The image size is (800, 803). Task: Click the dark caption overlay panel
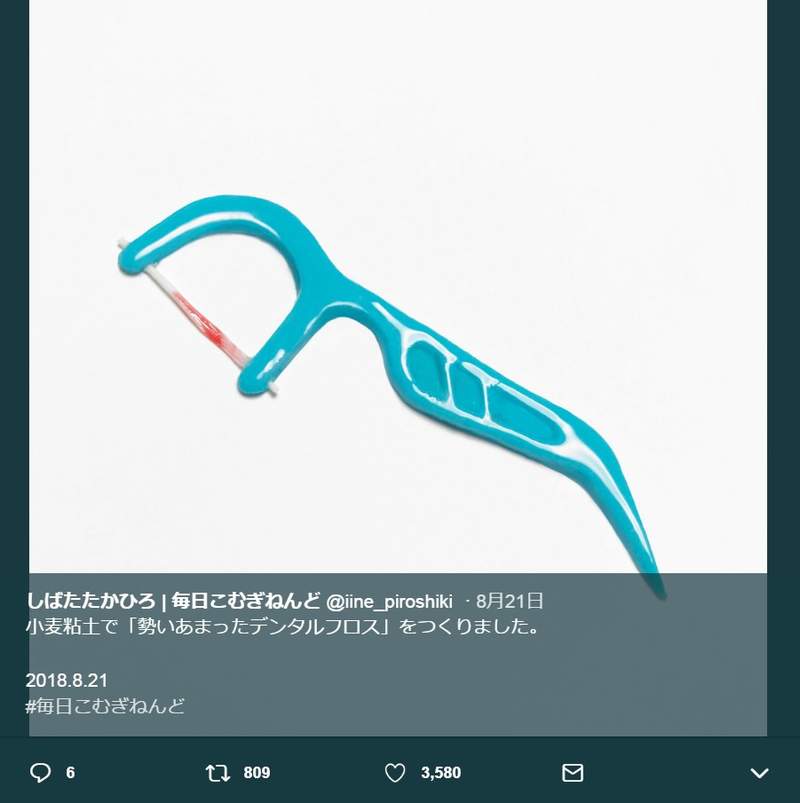click(397, 655)
